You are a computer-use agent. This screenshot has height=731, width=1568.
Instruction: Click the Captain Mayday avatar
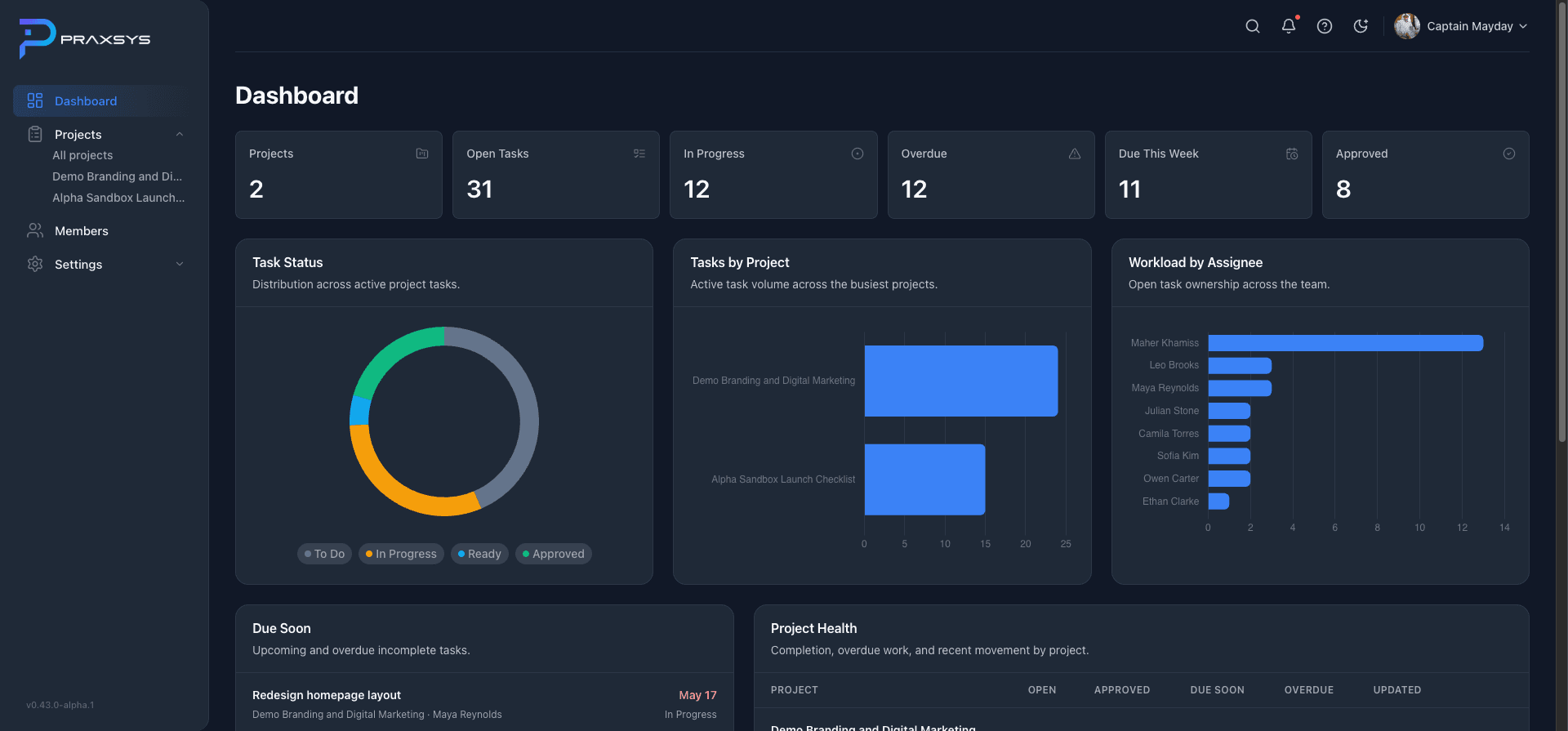pyautogui.click(x=1407, y=26)
